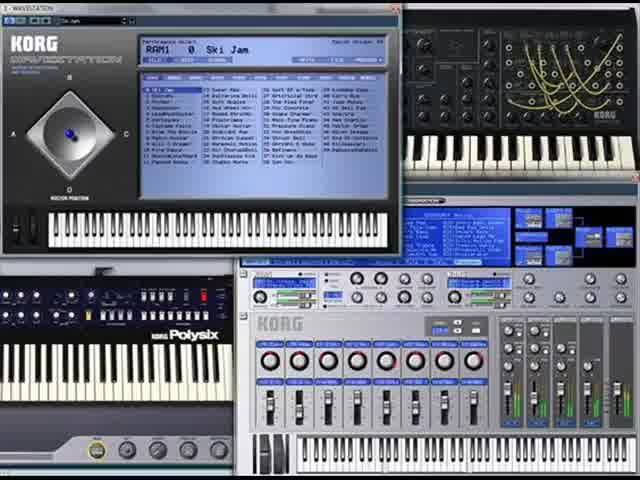
Task: Click first vertical fader under Legacy Cell knobs
Action: click(270, 407)
